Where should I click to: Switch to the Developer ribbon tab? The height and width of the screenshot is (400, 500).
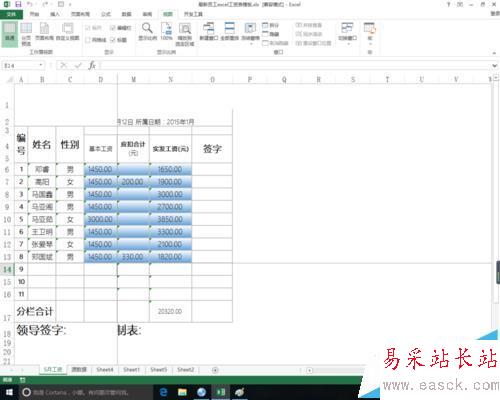coord(194,14)
